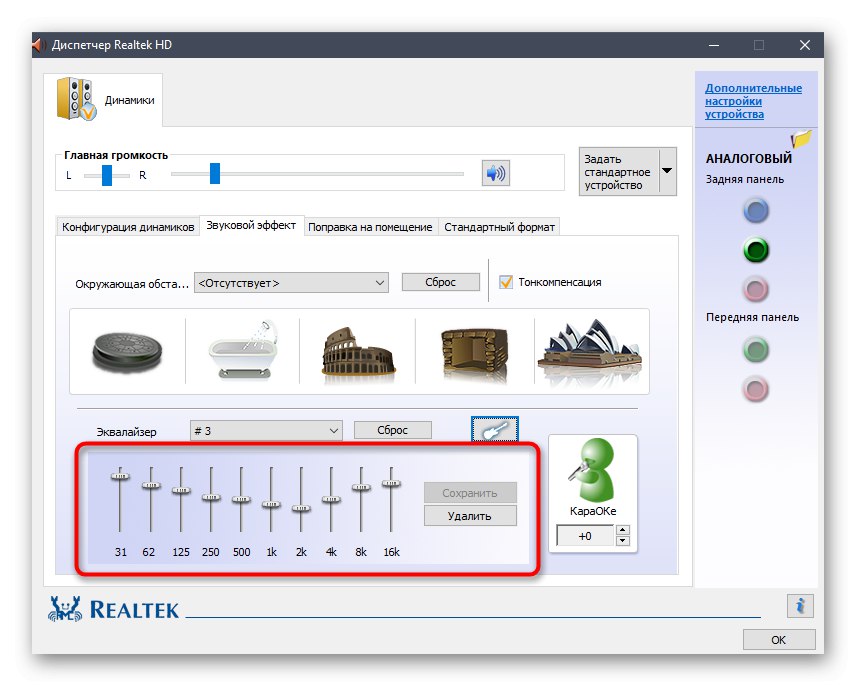The image size is (856, 686).
Task: Toggle the guitar graphic equalizer button
Action: tap(495, 430)
